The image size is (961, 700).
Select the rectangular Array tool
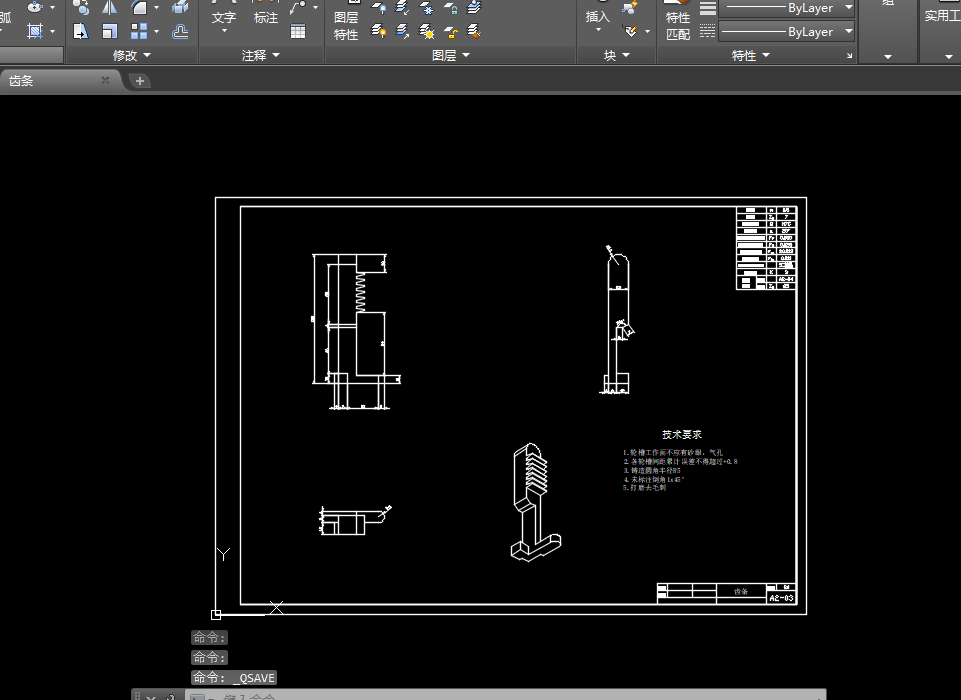click(x=139, y=31)
